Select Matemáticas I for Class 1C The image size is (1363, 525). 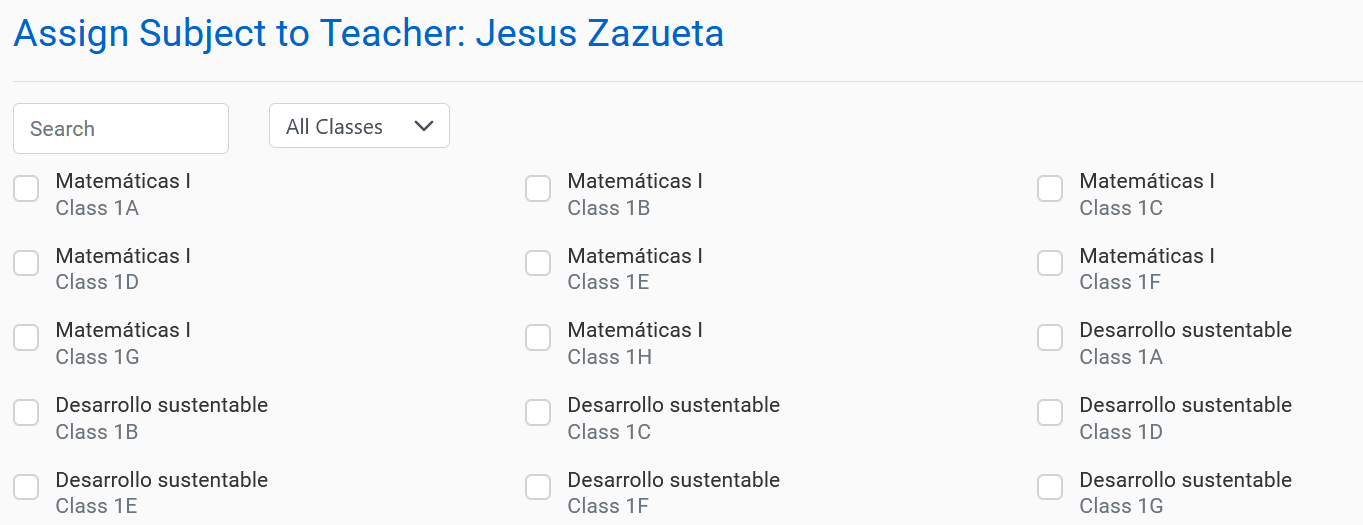click(x=1050, y=188)
